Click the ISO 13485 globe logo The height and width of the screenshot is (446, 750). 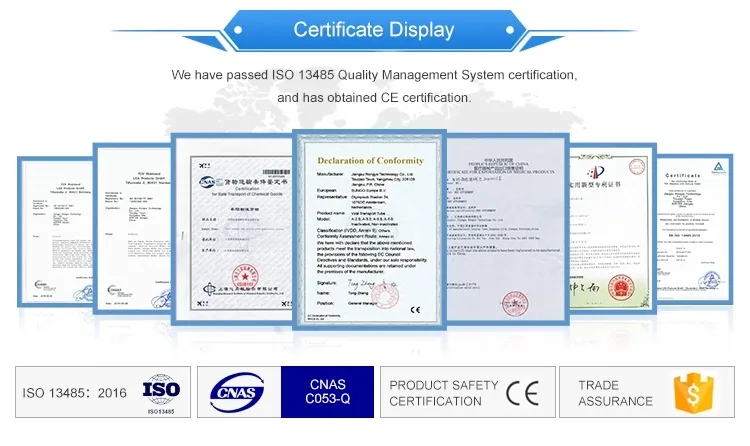tap(160, 392)
